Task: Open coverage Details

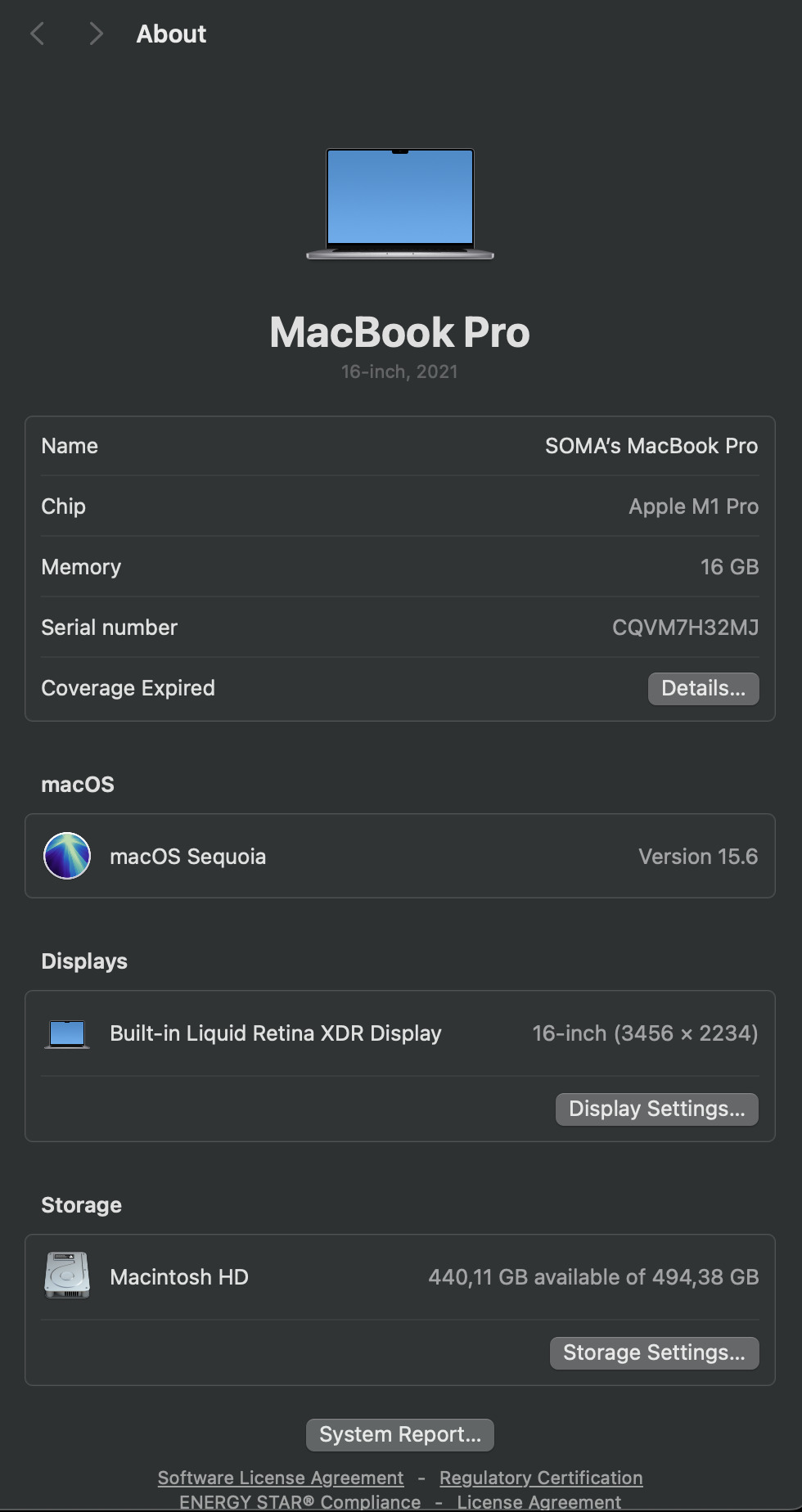Action: pyautogui.click(x=703, y=688)
